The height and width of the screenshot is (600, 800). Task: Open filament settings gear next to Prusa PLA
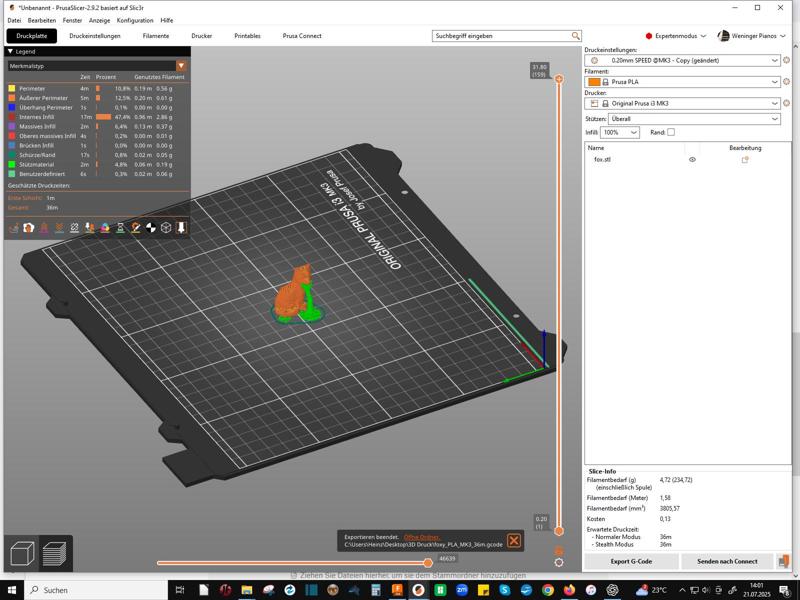[x=787, y=82]
